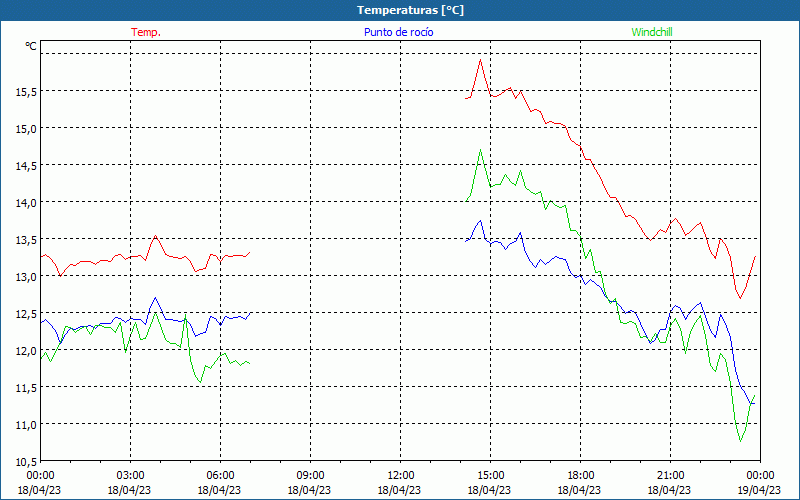Click the 13,0 y-axis value
Image resolution: width=800 pixels, height=500 pixels.
click(x=26, y=277)
